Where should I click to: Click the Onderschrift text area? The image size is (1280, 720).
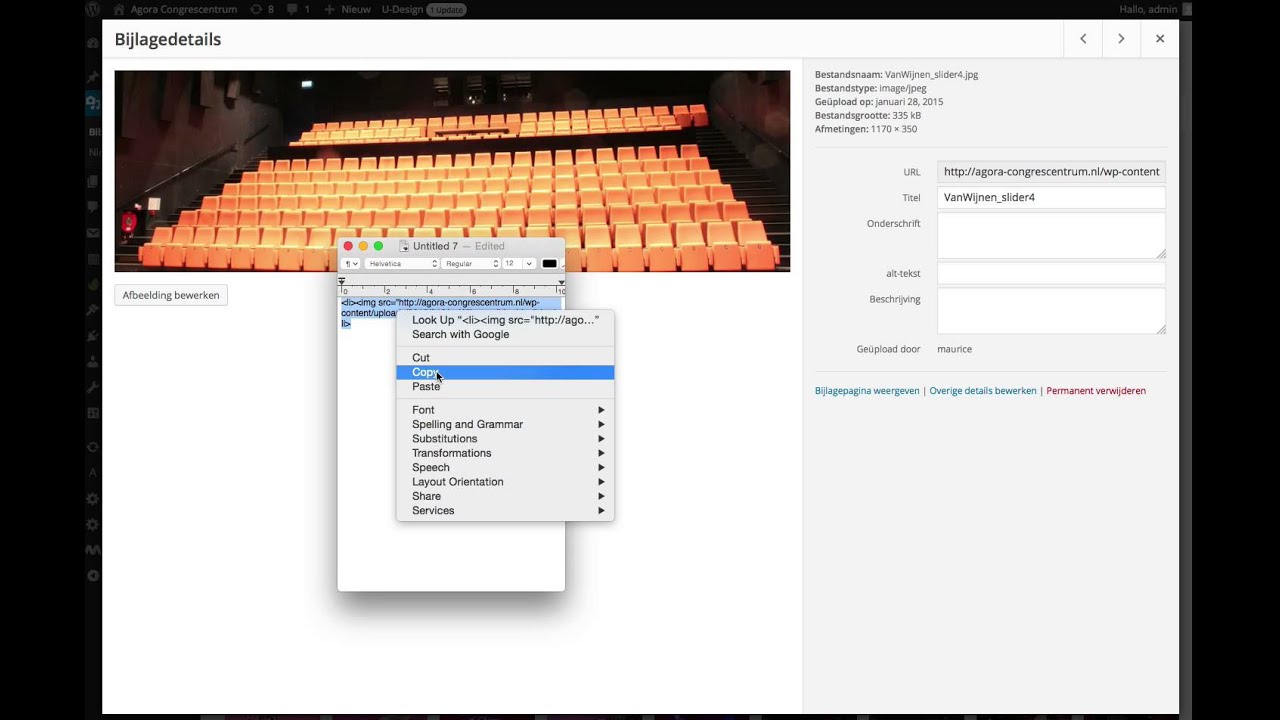tap(1051, 236)
